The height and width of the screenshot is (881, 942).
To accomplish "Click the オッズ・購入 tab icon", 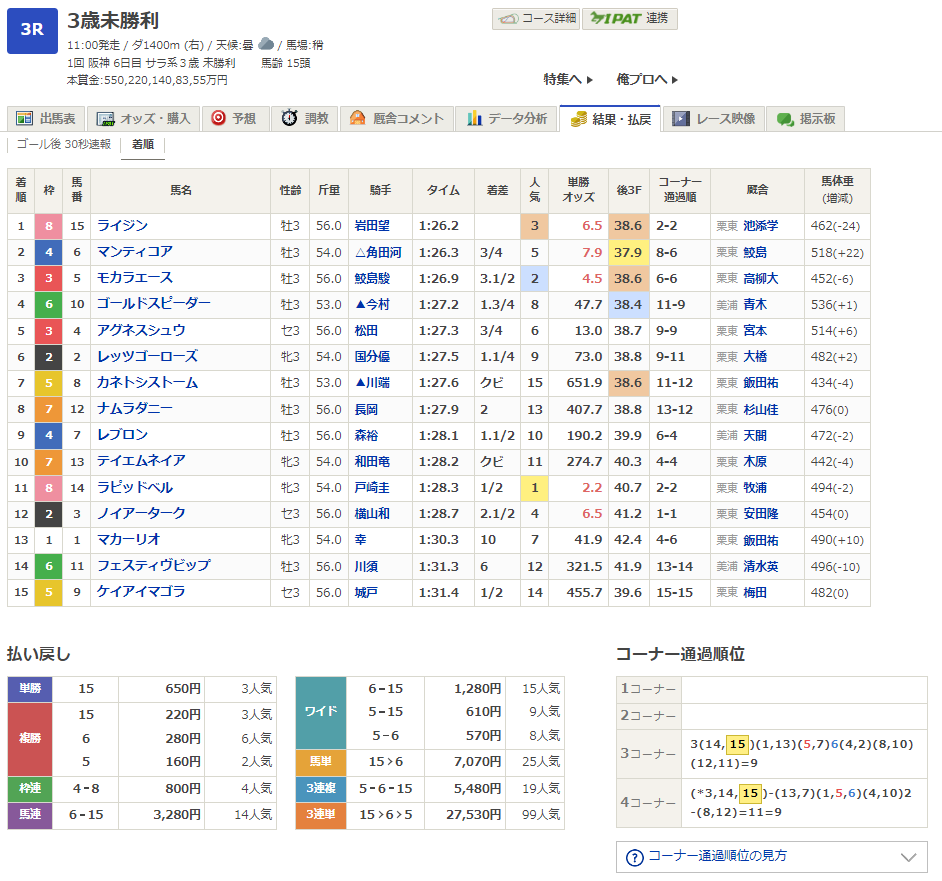I will 104,119.
